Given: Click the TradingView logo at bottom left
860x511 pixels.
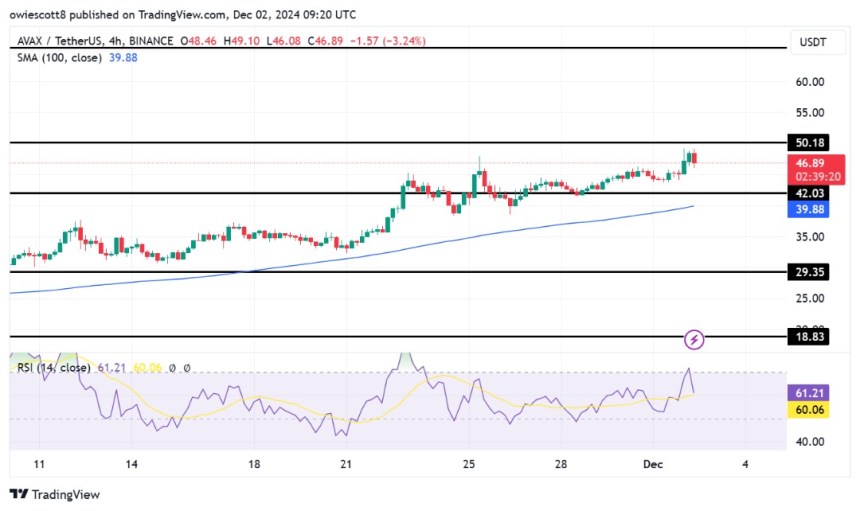Looking at the screenshot, I should pos(55,494).
